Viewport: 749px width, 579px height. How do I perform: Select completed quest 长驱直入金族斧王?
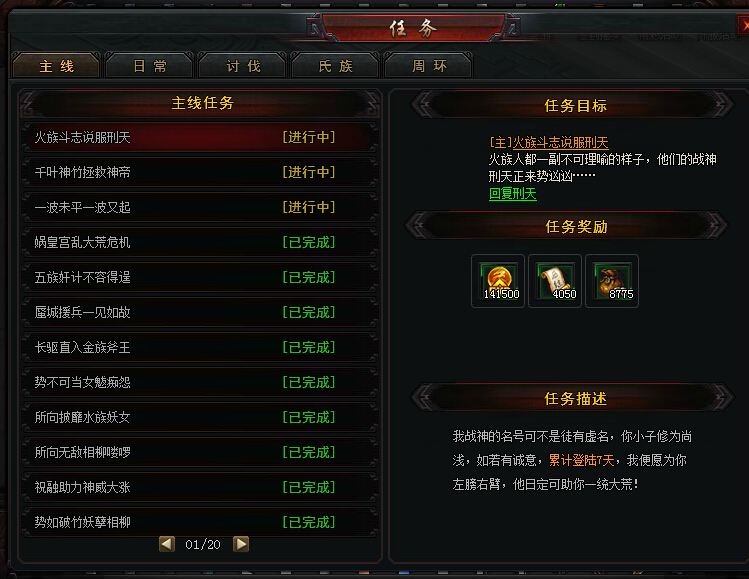pos(200,347)
